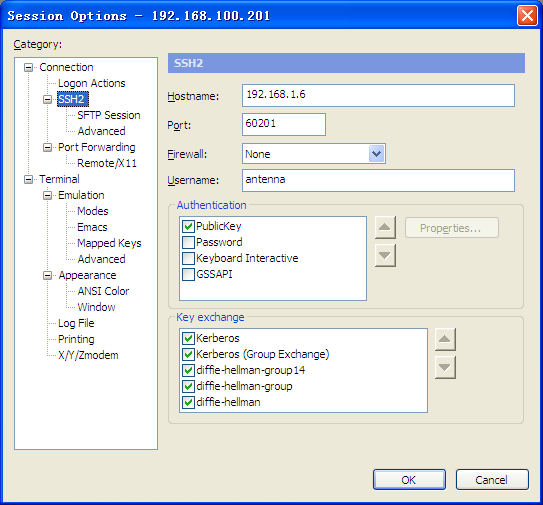Select Log File category
The image size is (543, 505).
coord(76,323)
